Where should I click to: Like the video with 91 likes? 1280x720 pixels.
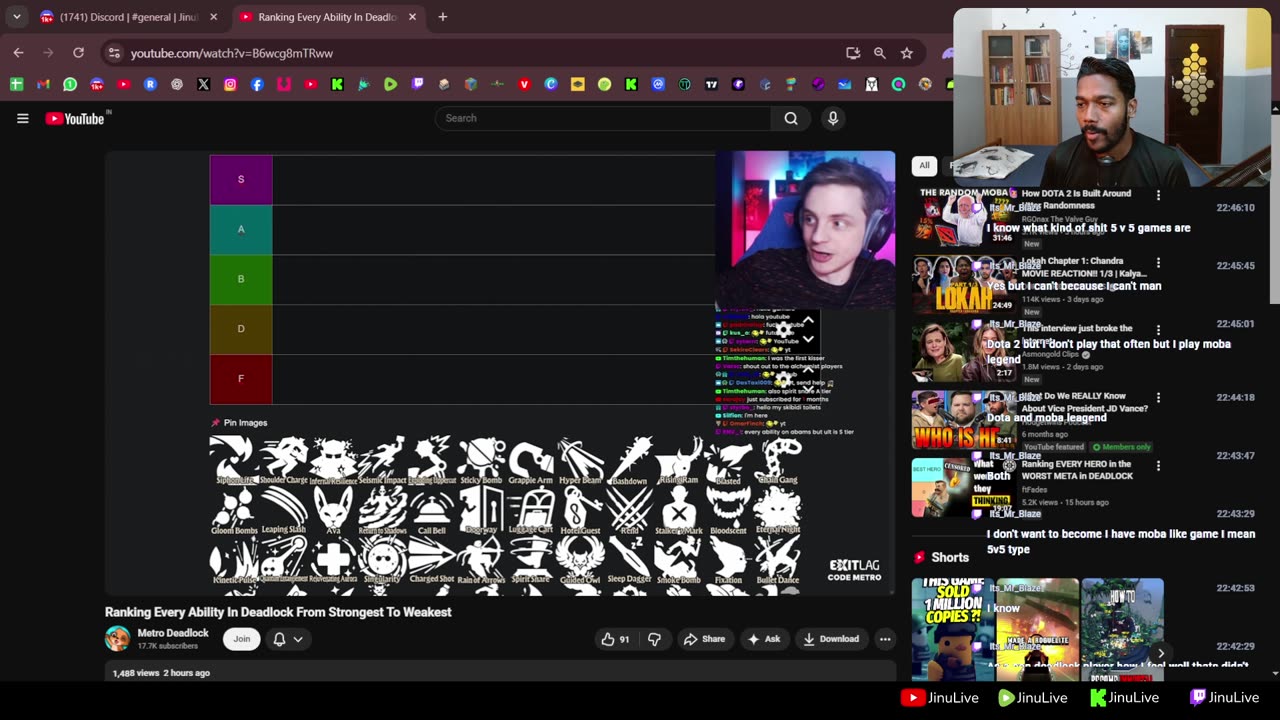tap(615, 639)
